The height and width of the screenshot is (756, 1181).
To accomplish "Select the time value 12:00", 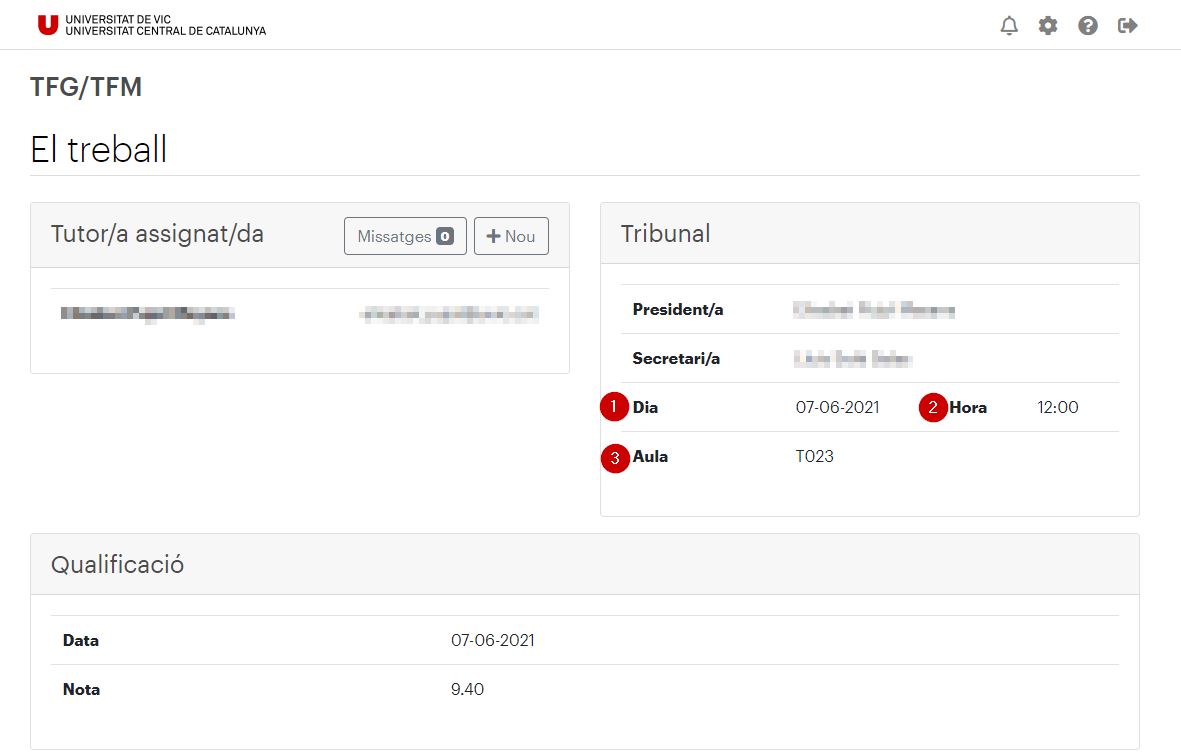I will [x=1057, y=407].
